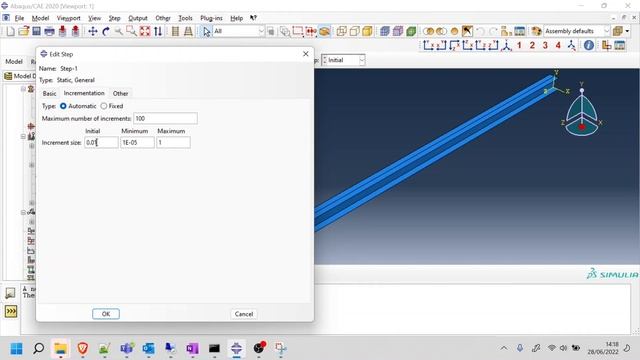
Task: Click the Print icon
Action: pos(49,31)
